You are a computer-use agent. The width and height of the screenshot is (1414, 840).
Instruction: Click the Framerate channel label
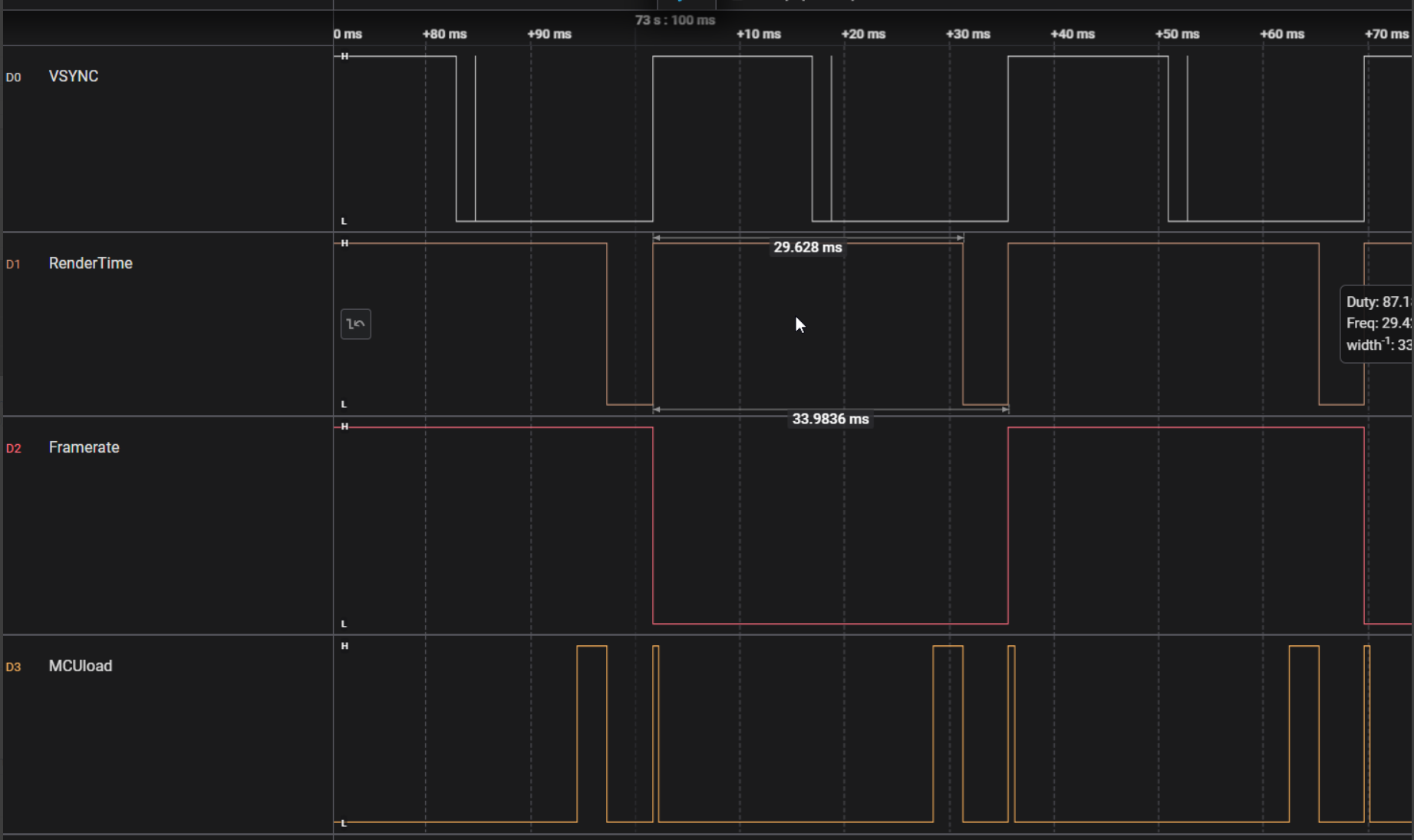pyautogui.click(x=84, y=447)
